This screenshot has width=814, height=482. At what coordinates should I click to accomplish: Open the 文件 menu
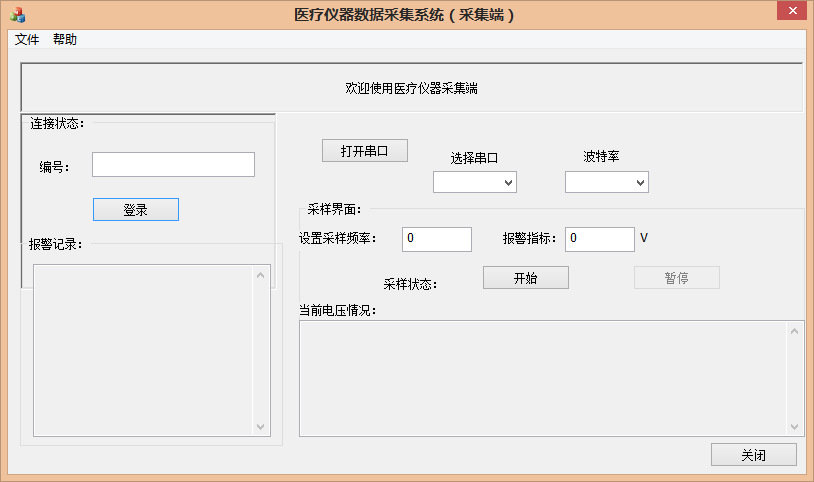26,39
